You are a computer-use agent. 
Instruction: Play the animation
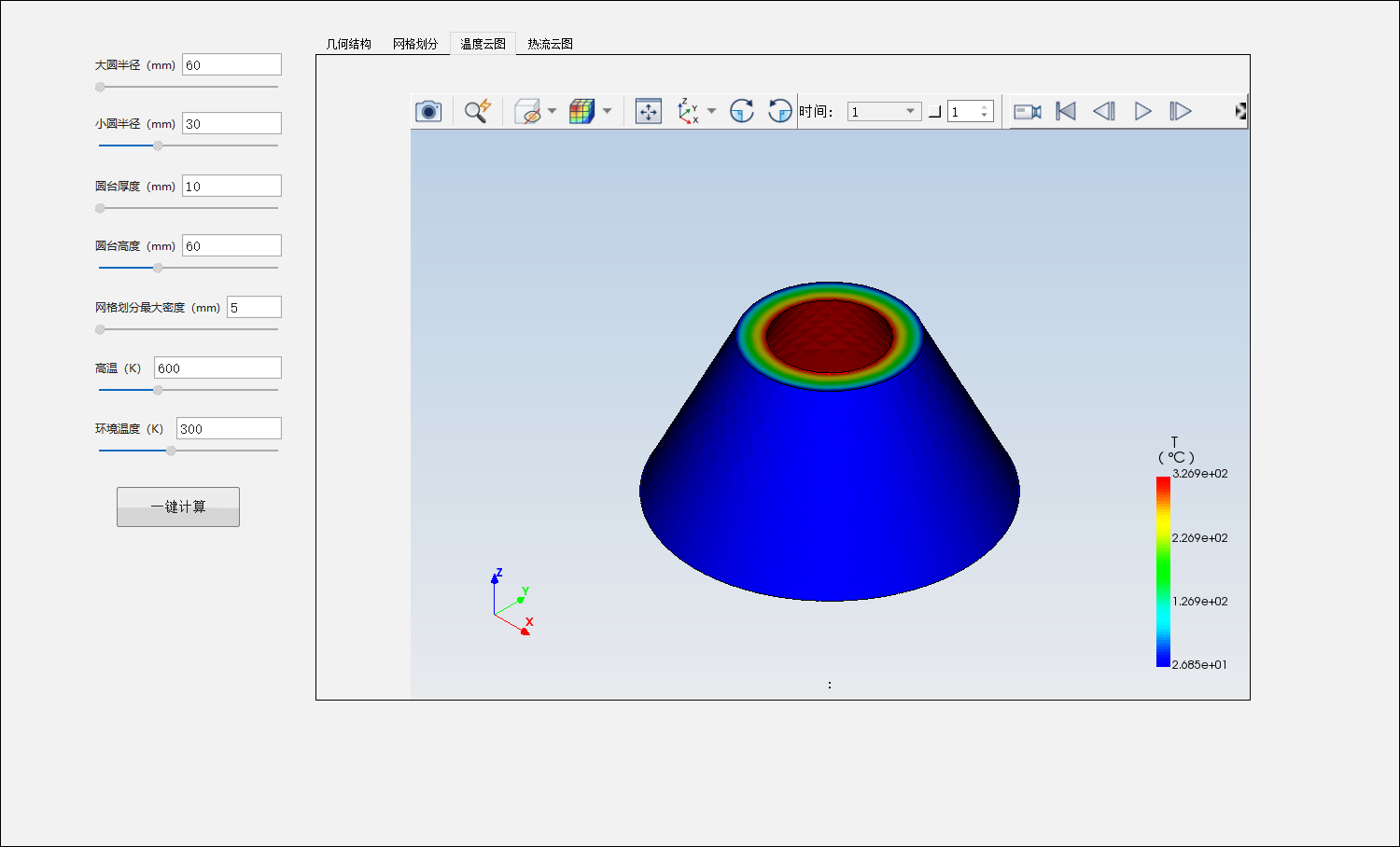click(x=1142, y=112)
